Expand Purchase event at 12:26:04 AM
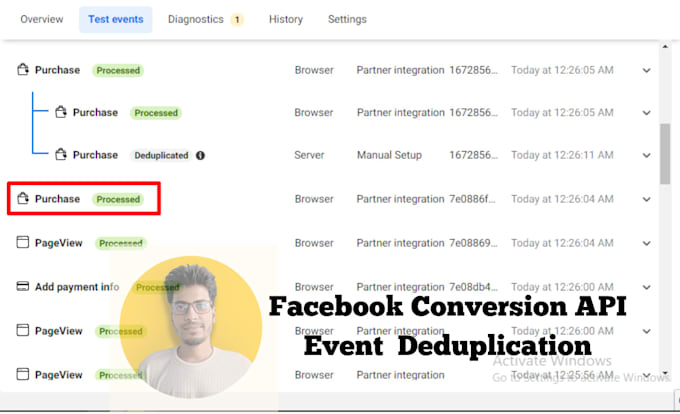680x414 pixels. coord(646,199)
